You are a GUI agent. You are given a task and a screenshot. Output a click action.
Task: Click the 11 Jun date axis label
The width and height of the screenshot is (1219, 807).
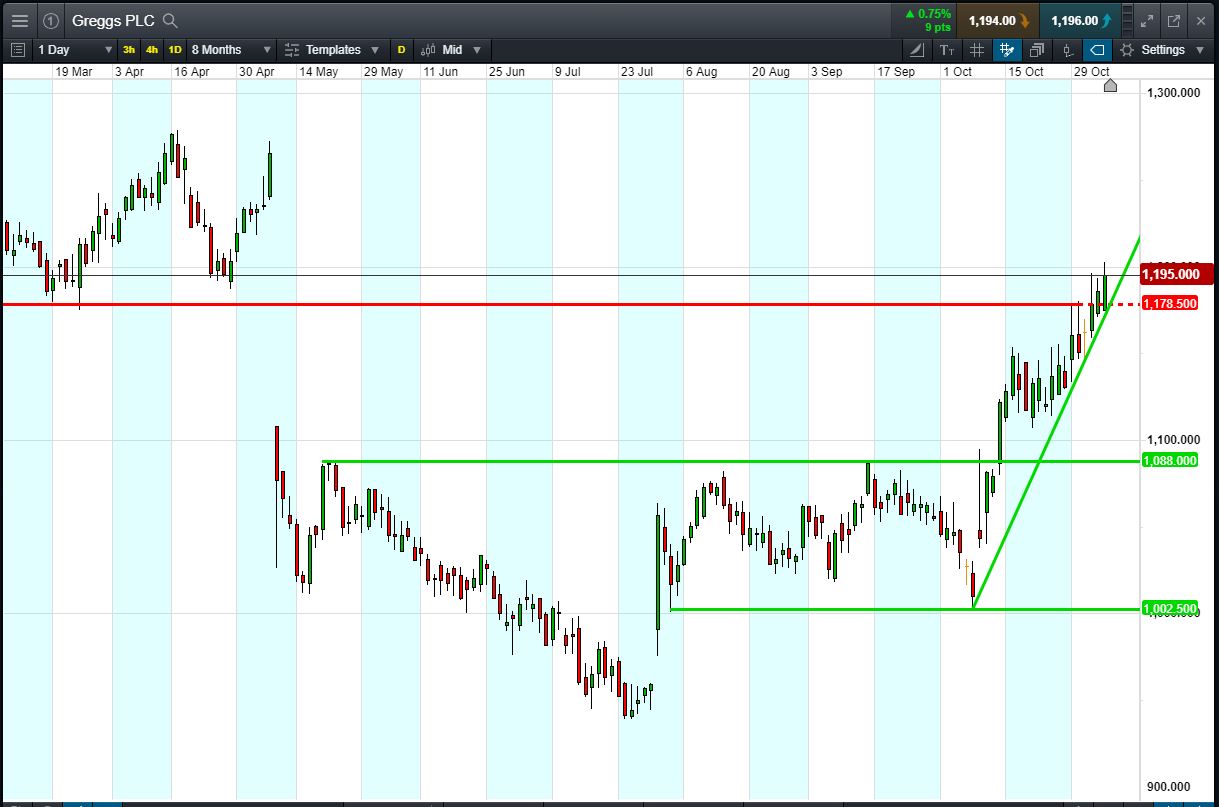pyautogui.click(x=441, y=72)
